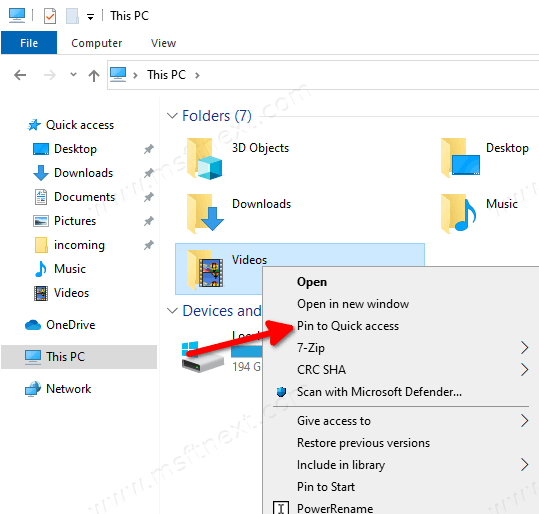Open the Recent locations dropdown

pos(73,74)
